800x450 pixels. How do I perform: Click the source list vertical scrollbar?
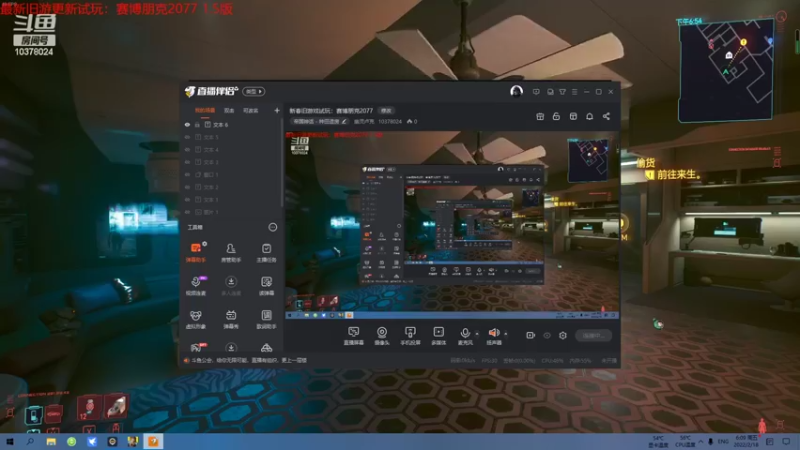[282, 162]
